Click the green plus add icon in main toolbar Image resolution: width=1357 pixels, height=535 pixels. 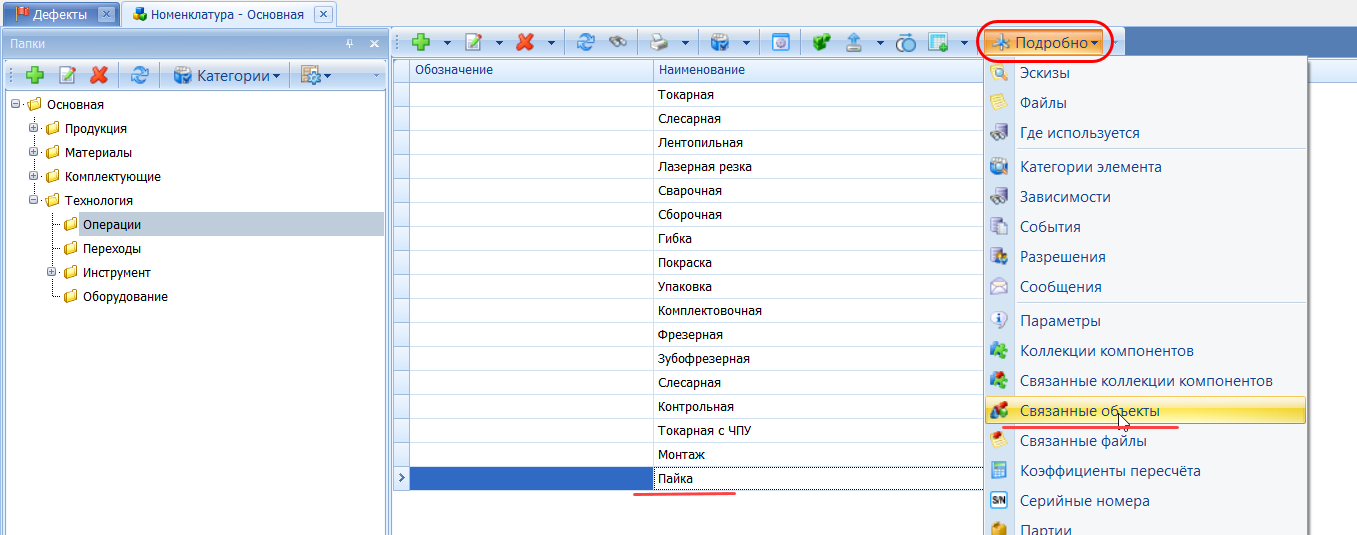[421, 43]
